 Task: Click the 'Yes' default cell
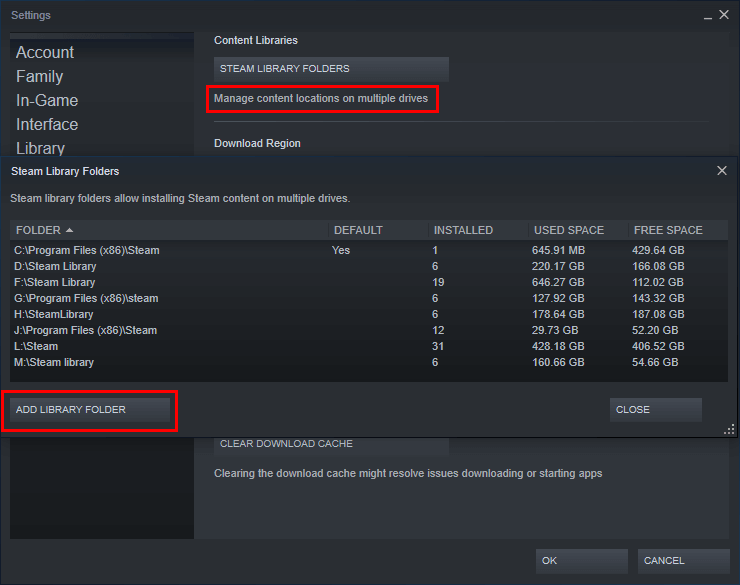[341, 250]
